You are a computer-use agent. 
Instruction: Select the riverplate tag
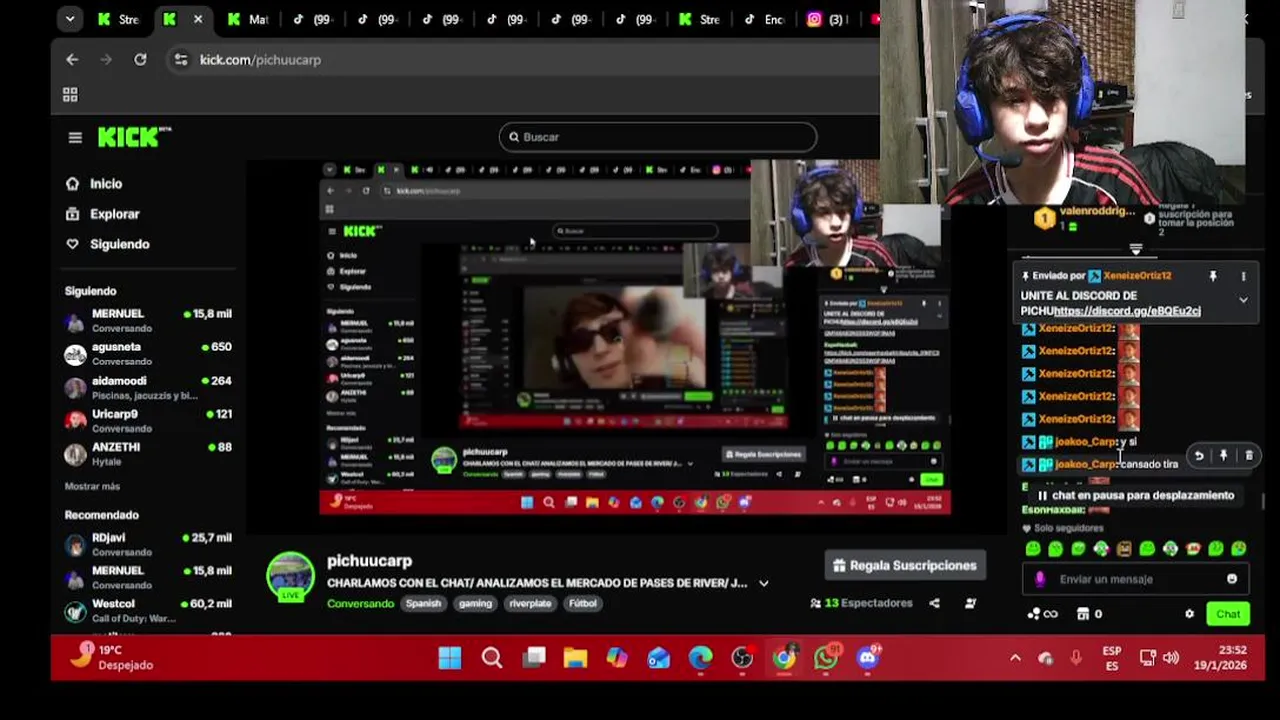pos(530,603)
